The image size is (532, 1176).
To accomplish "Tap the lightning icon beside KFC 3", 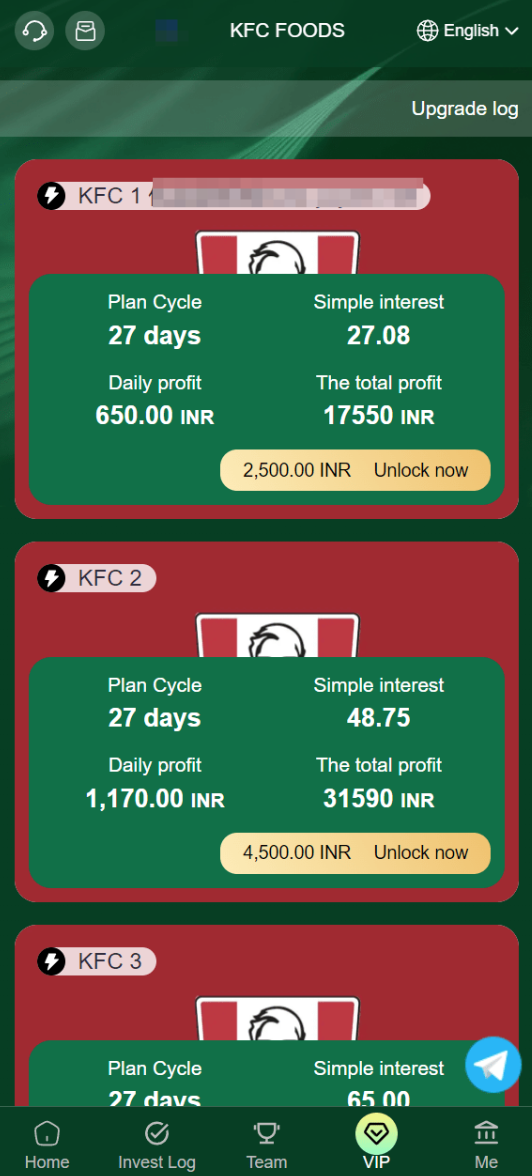I will click(x=51, y=962).
